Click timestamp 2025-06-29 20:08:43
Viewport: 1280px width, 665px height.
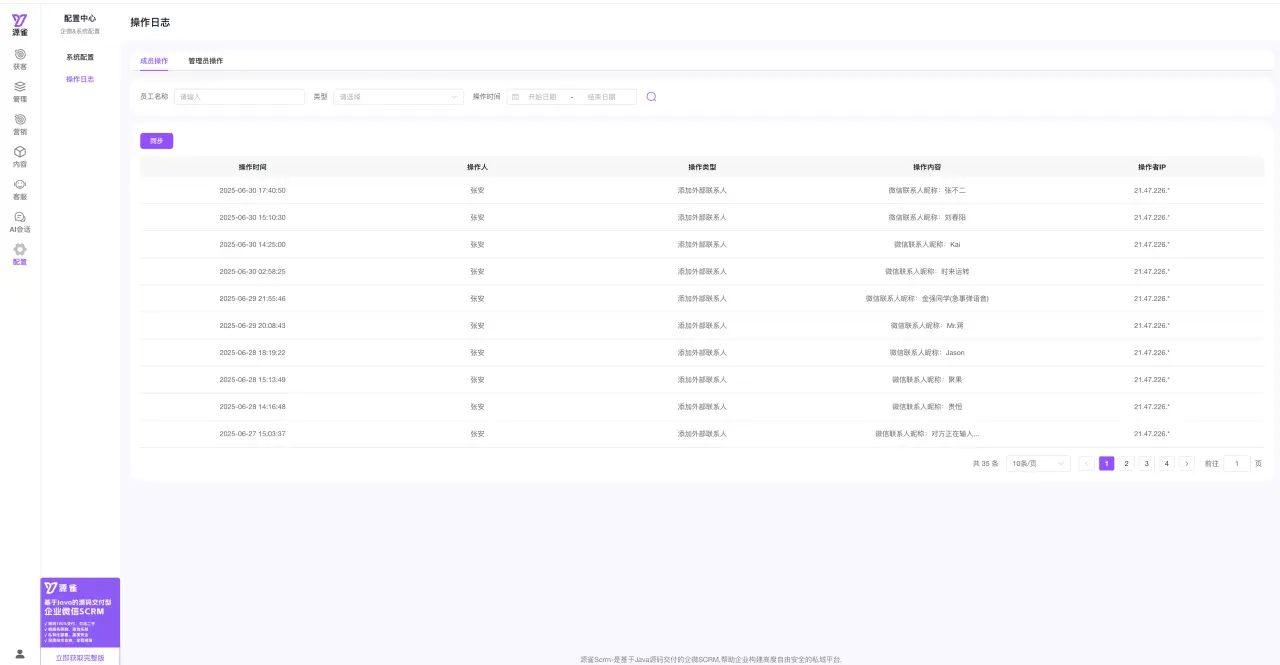coord(253,325)
